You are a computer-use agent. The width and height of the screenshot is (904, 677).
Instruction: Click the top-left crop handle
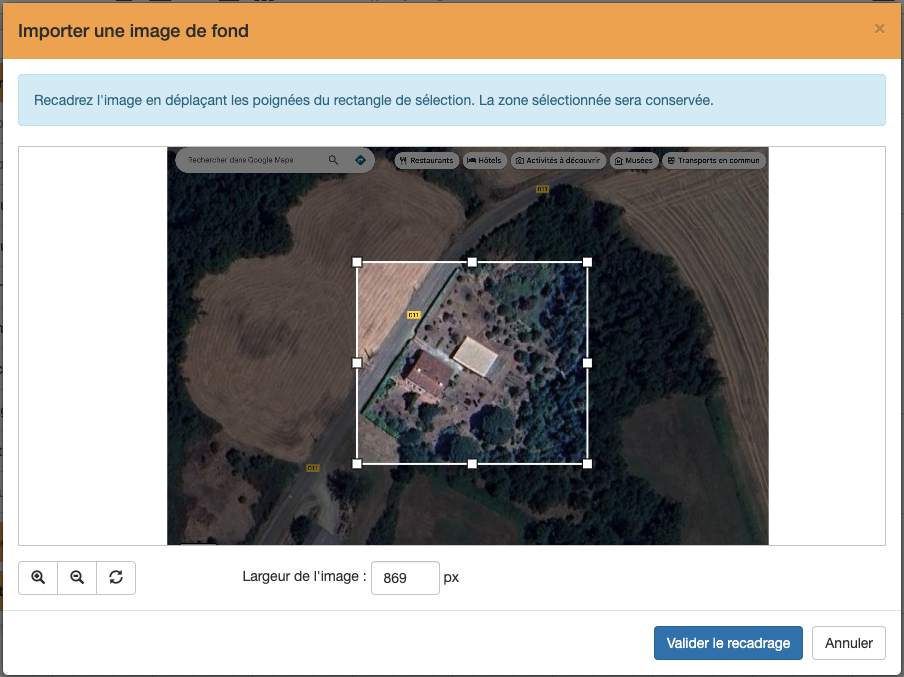pos(357,262)
